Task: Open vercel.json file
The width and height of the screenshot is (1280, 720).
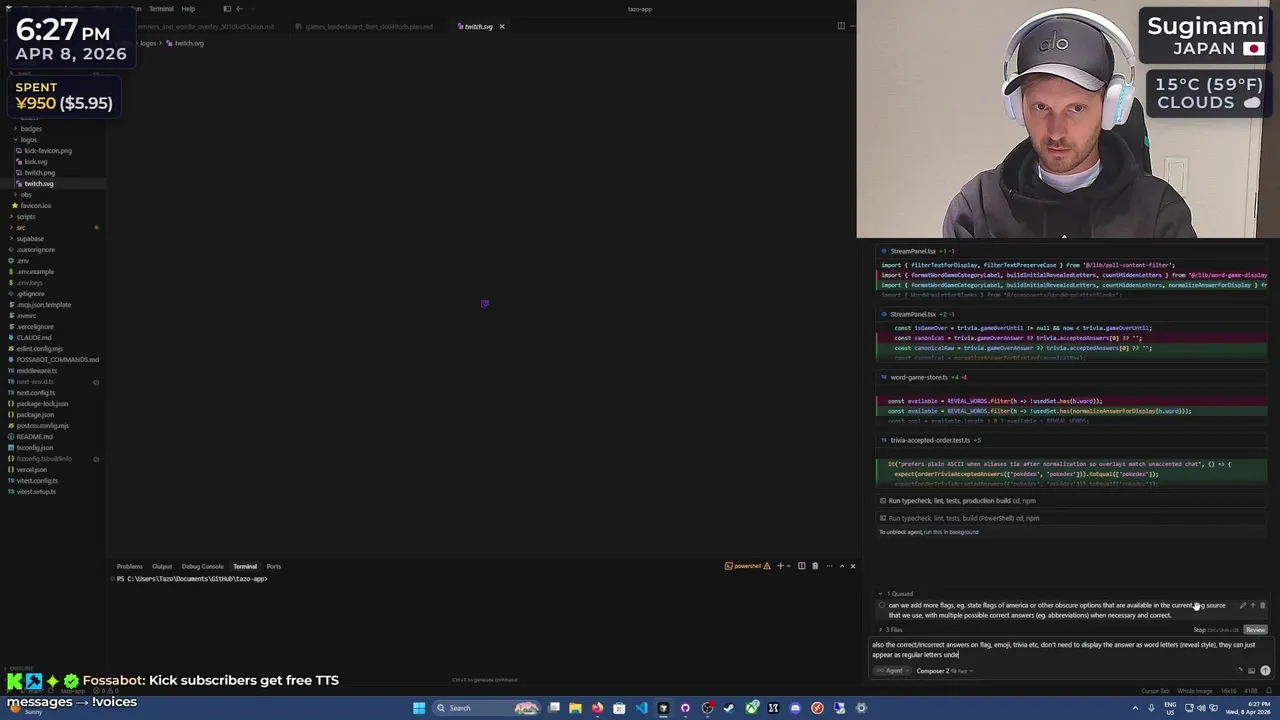Action: point(31,470)
